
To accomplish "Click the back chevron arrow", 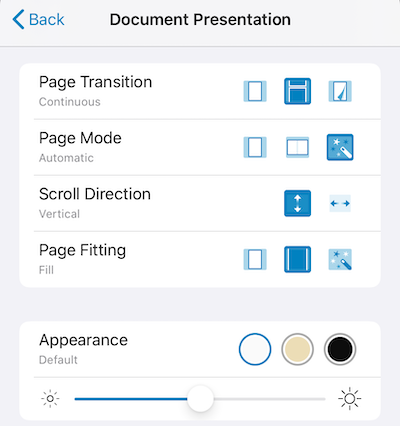I will pyautogui.click(x=18, y=19).
